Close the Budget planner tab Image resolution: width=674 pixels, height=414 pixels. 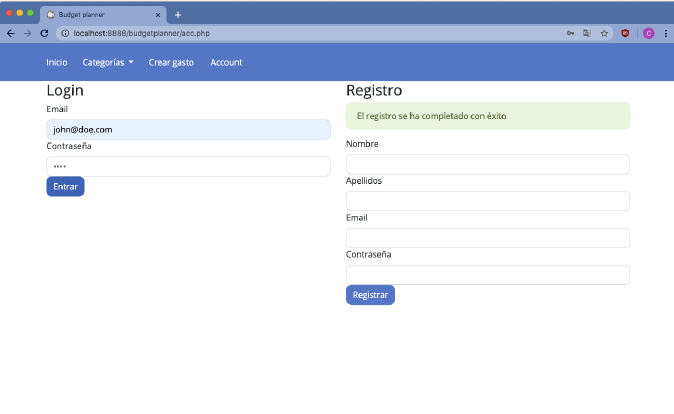pyautogui.click(x=158, y=15)
